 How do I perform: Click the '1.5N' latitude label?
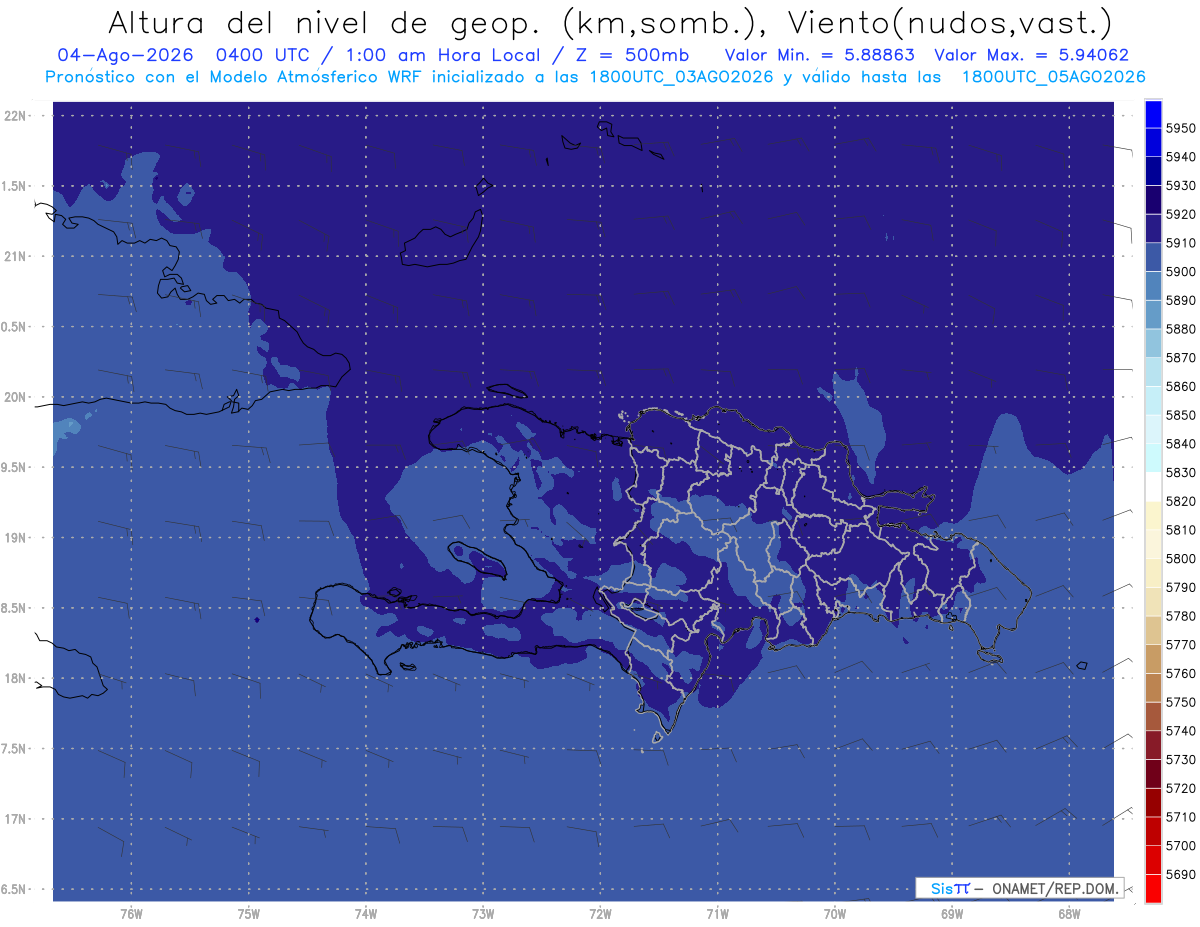(13, 186)
